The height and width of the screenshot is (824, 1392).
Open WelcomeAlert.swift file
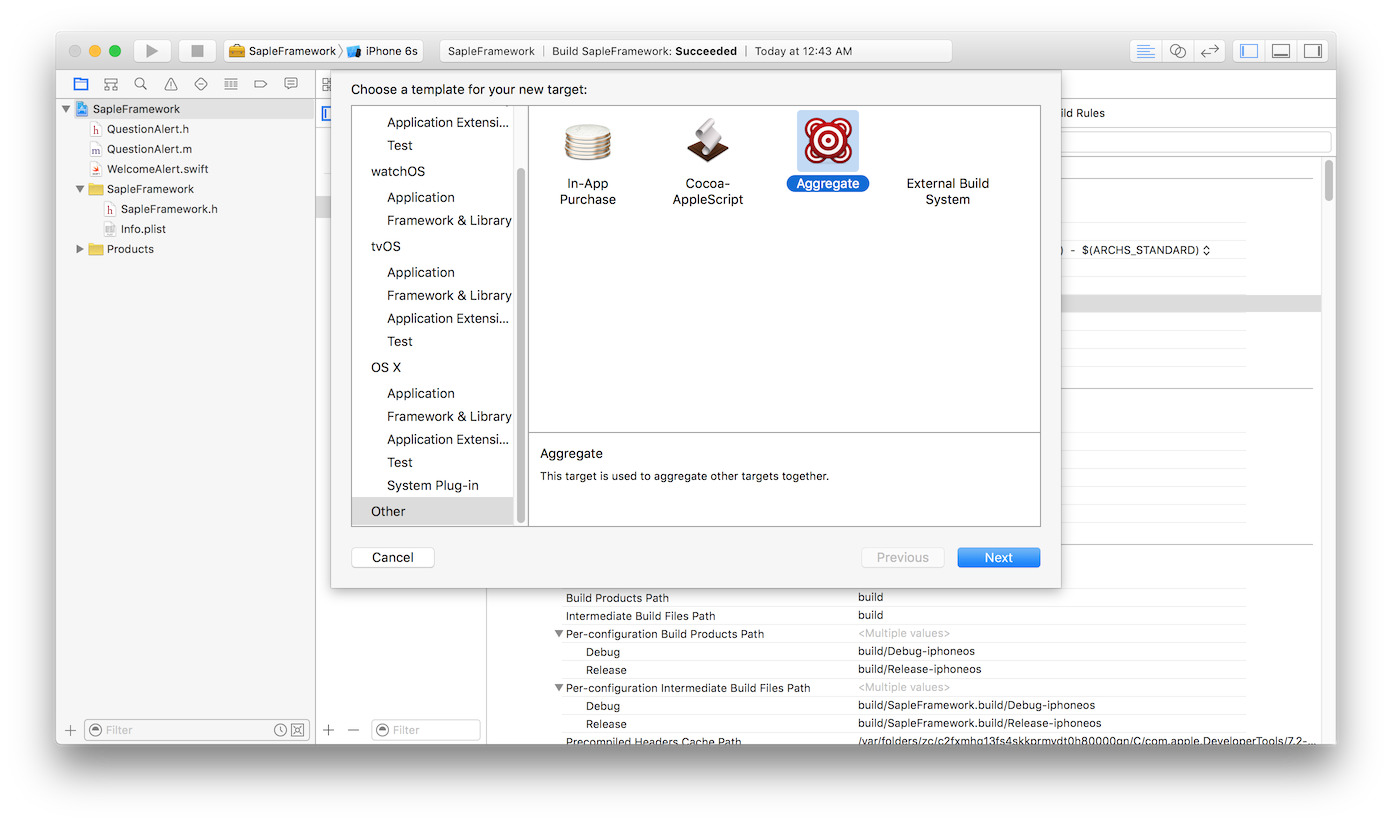pyautogui.click(x=158, y=169)
